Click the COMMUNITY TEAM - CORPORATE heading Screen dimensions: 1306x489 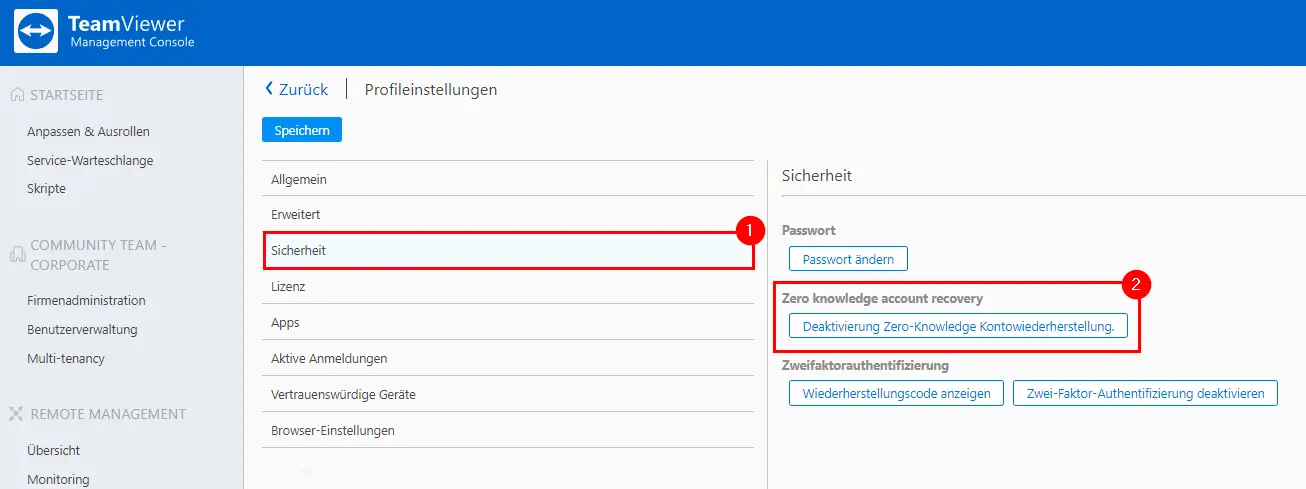[98, 255]
